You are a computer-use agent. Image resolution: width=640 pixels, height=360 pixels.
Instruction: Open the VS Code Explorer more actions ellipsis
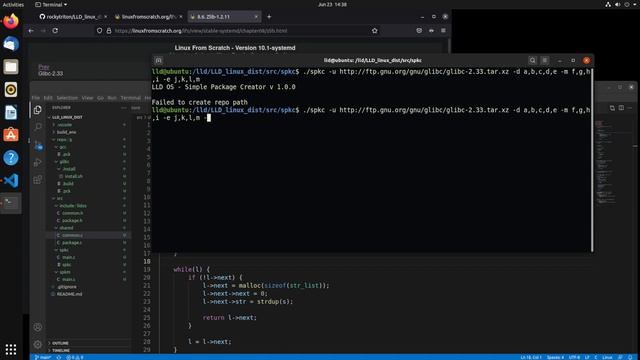[x=124, y=108]
